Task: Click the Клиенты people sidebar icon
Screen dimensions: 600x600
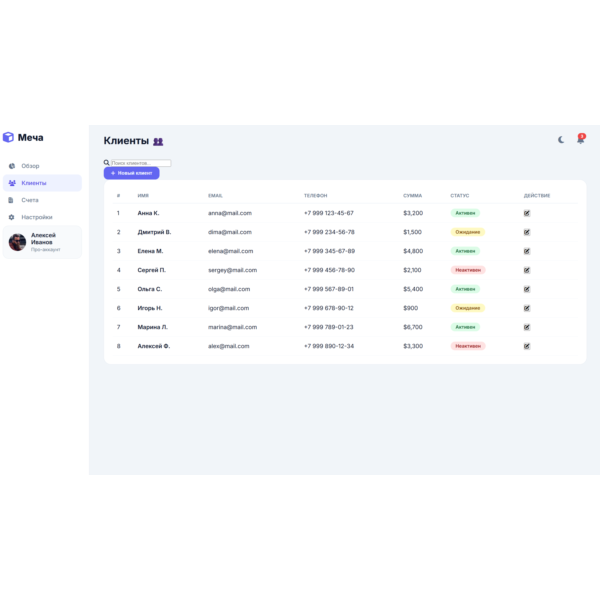Action: pyautogui.click(x=12, y=183)
